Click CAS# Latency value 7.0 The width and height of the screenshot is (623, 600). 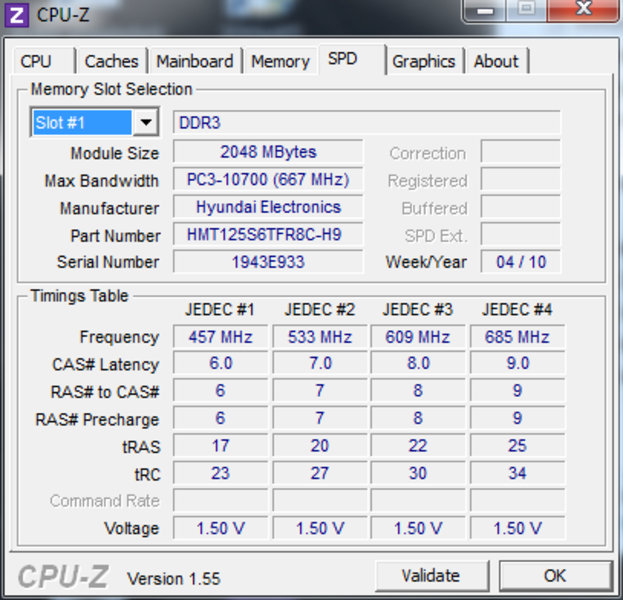pyautogui.click(x=320, y=363)
